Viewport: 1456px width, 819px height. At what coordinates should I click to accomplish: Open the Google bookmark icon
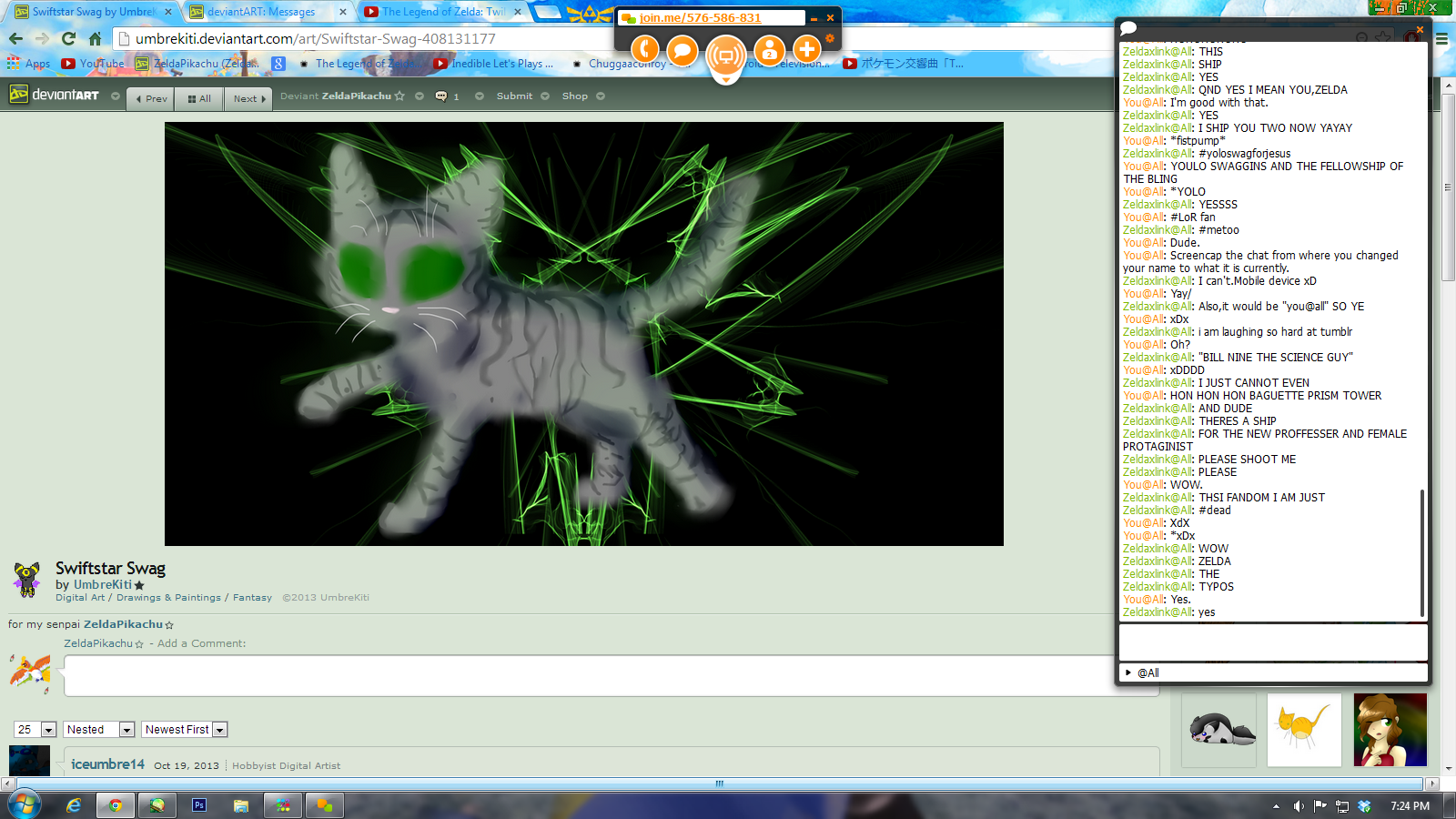click(x=278, y=63)
